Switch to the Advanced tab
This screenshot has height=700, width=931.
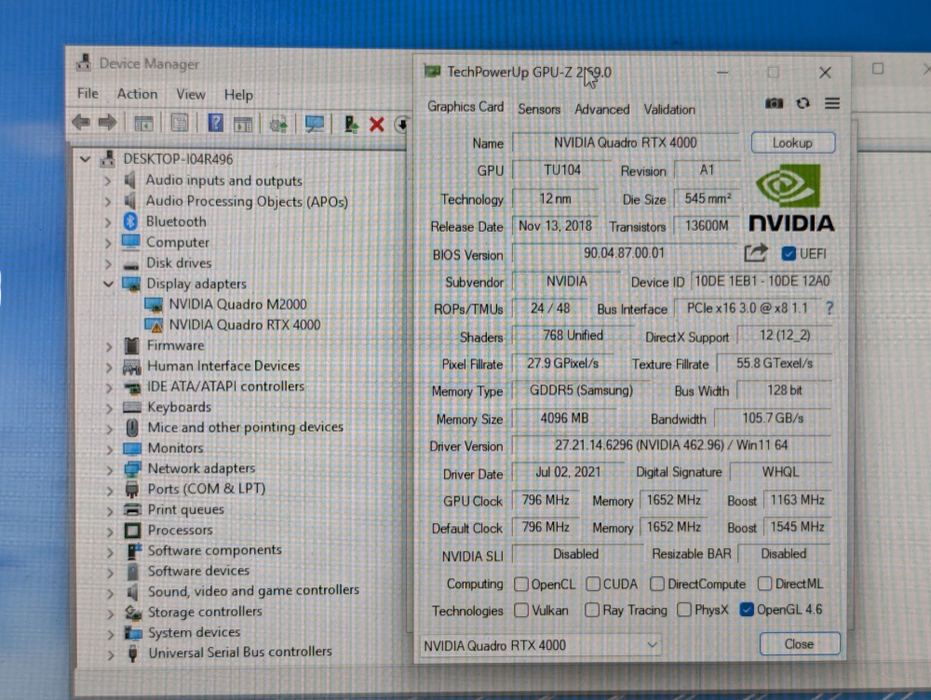point(602,110)
